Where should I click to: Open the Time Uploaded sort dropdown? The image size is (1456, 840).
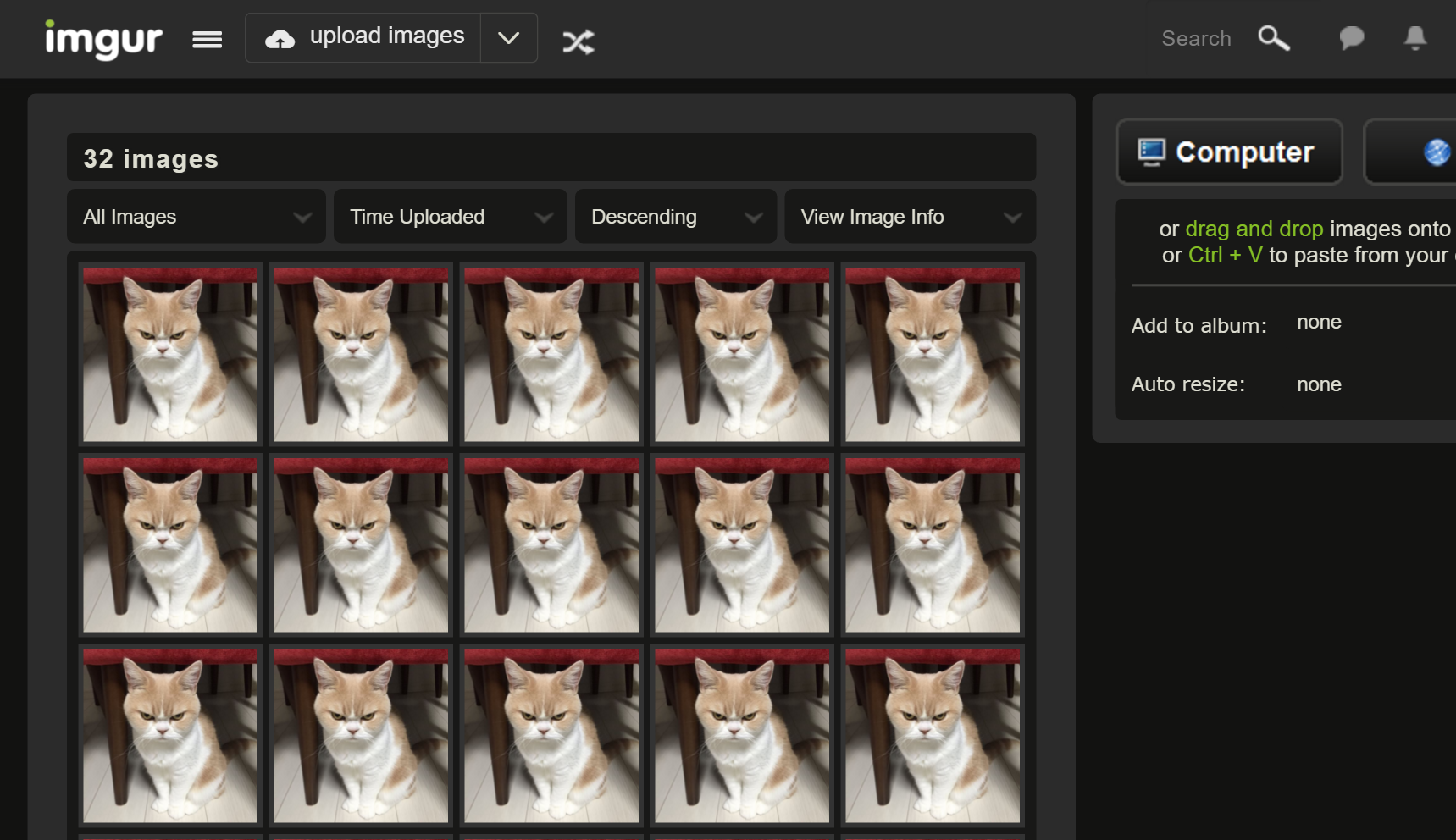pyautogui.click(x=451, y=217)
